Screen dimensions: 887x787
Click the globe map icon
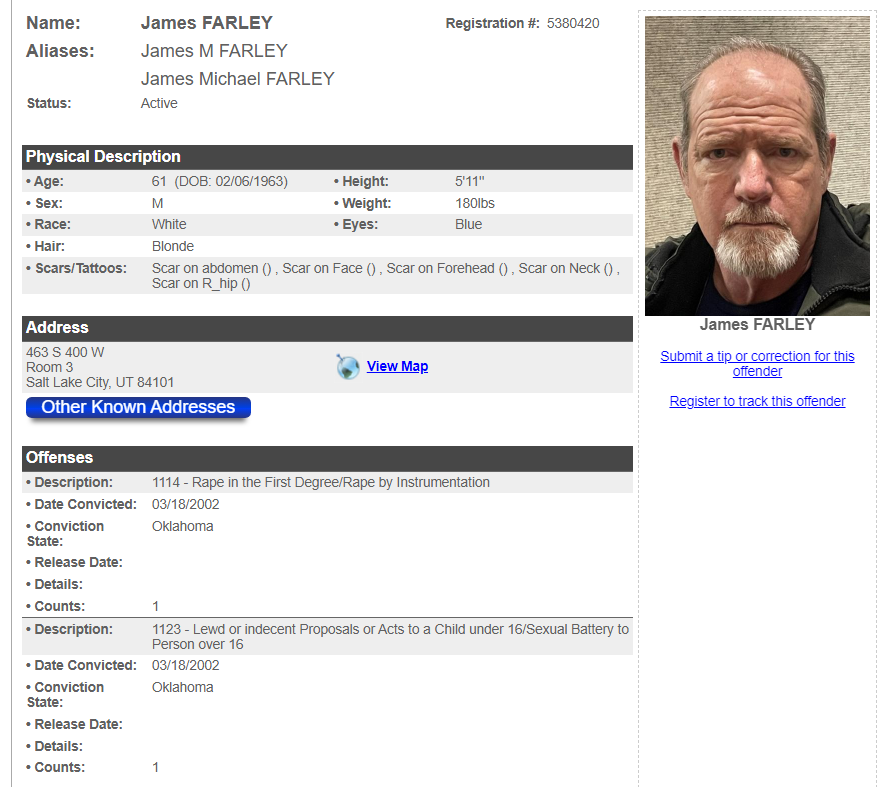coord(347,367)
